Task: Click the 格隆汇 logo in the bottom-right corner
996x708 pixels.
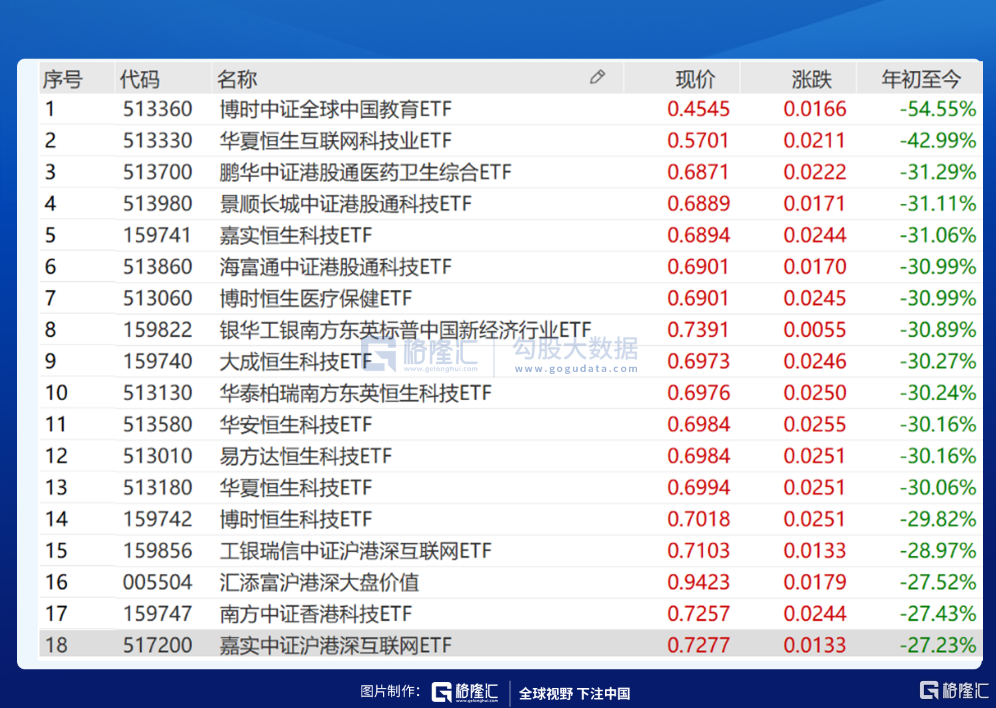Action: [x=954, y=690]
